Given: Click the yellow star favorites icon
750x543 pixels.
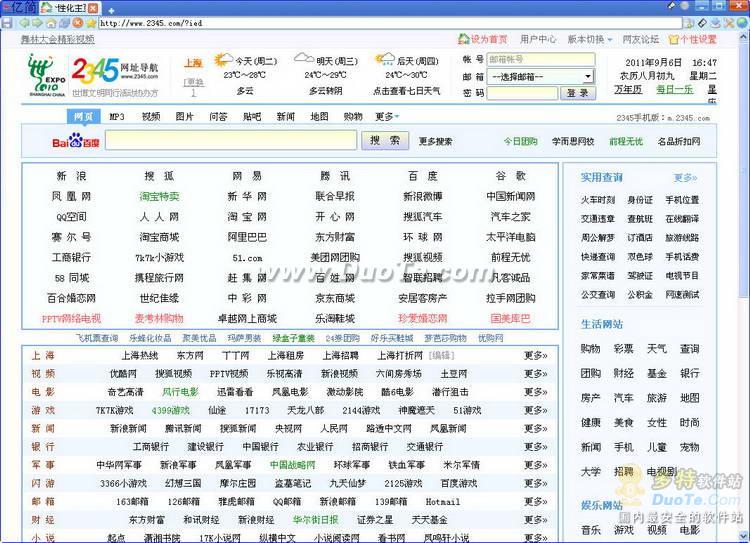Looking at the screenshot, I should [90, 23].
